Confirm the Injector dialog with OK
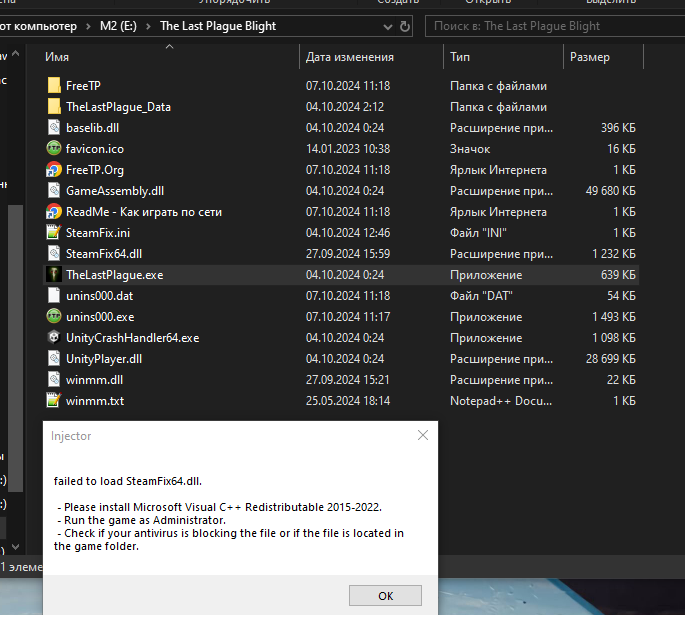Image resolution: width=685 pixels, height=618 pixels. pos(385,596)
